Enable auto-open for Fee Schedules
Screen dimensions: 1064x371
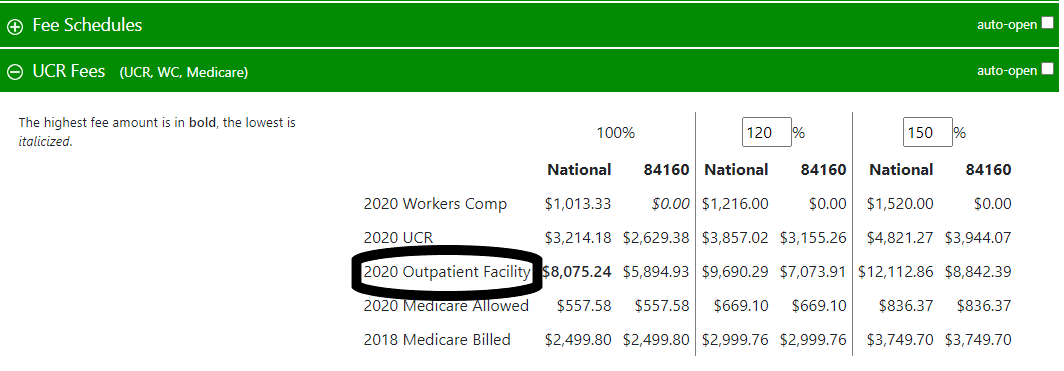(1047, 24)
